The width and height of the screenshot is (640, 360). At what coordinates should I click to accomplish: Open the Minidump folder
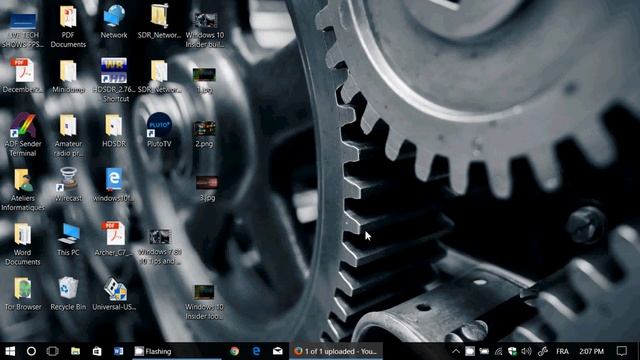click(68, 77)
